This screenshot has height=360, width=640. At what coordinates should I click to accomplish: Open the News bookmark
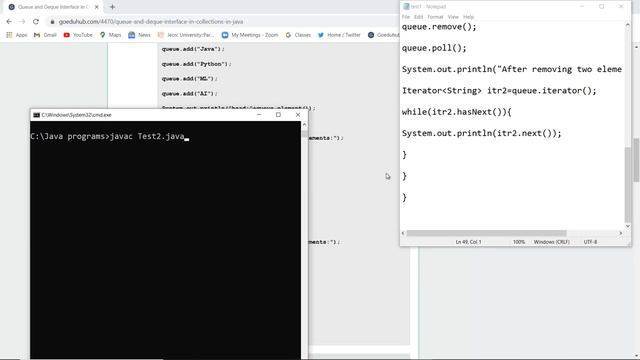click(139, 35)
